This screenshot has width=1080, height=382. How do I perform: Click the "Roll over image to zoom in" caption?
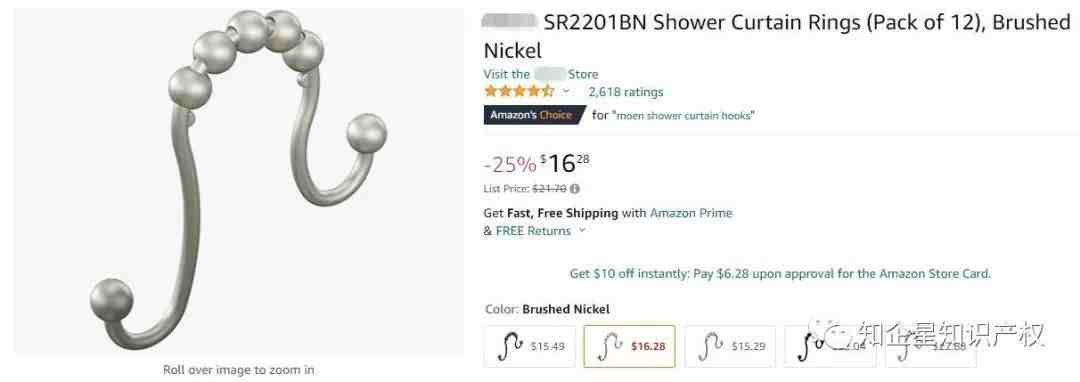click(x=238, y=370)
